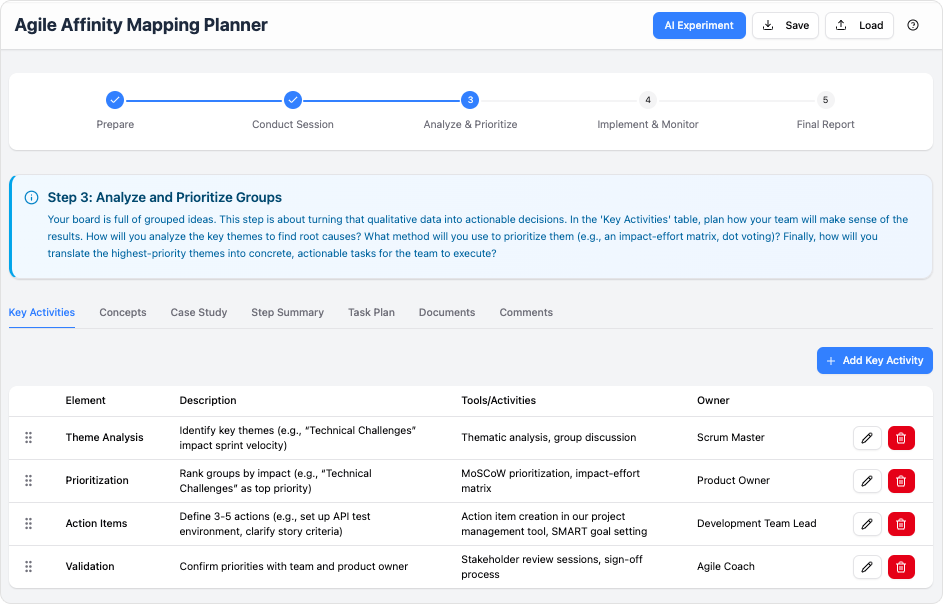
Task: Click 'Thematic analysis, group discussion' cell
Action: click(x=548, y=437)
